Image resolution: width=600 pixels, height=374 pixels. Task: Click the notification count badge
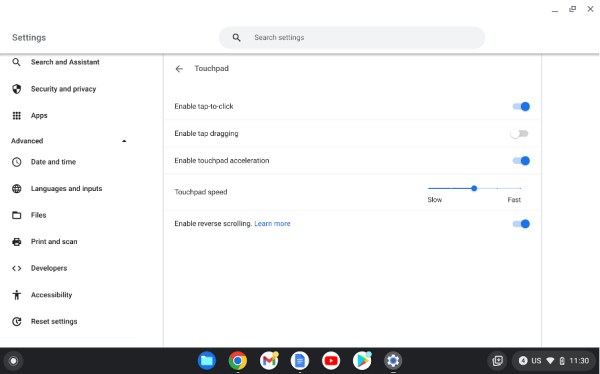(523, 361)
